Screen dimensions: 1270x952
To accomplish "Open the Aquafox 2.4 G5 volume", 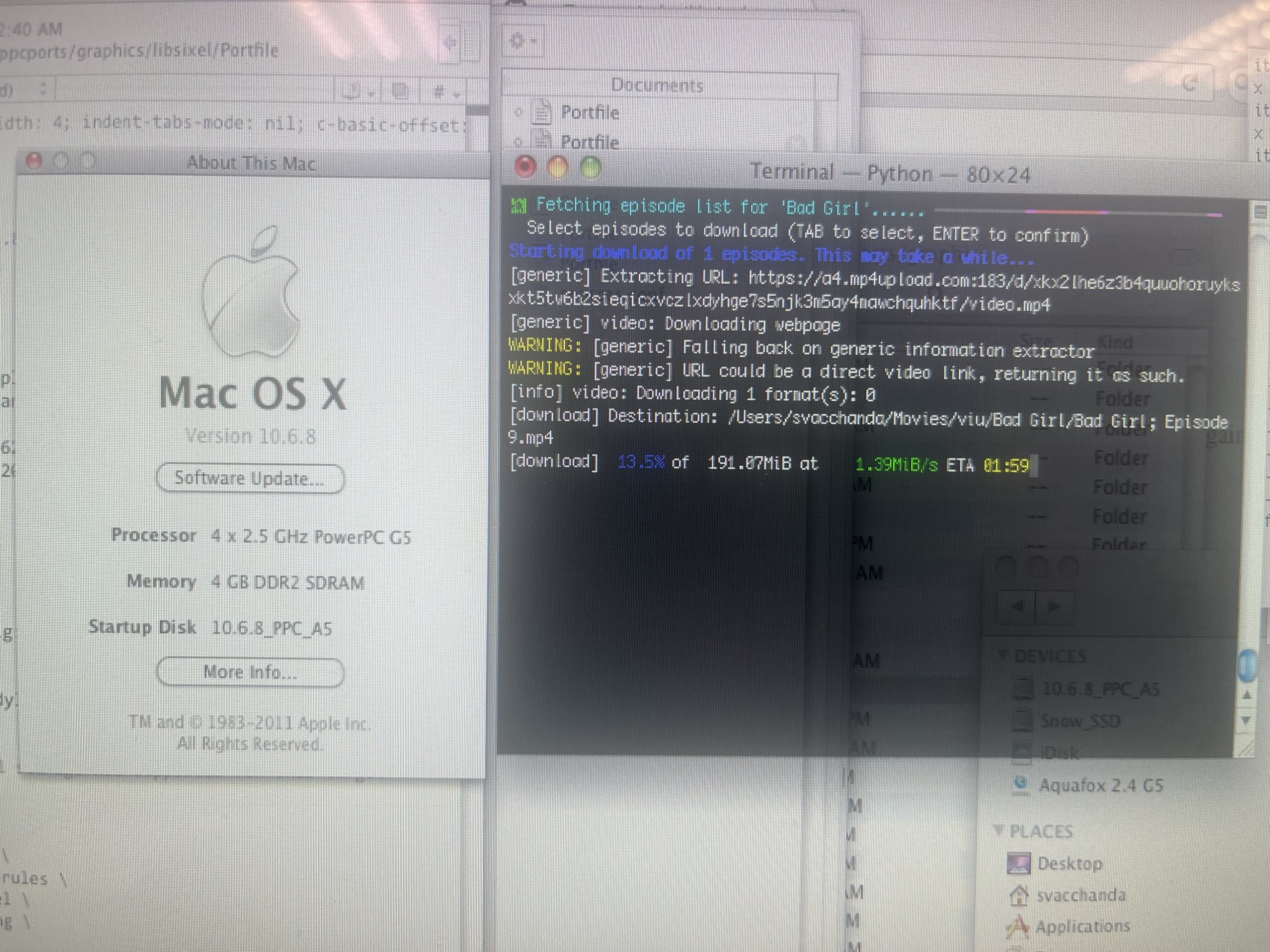I will 1100,786.
